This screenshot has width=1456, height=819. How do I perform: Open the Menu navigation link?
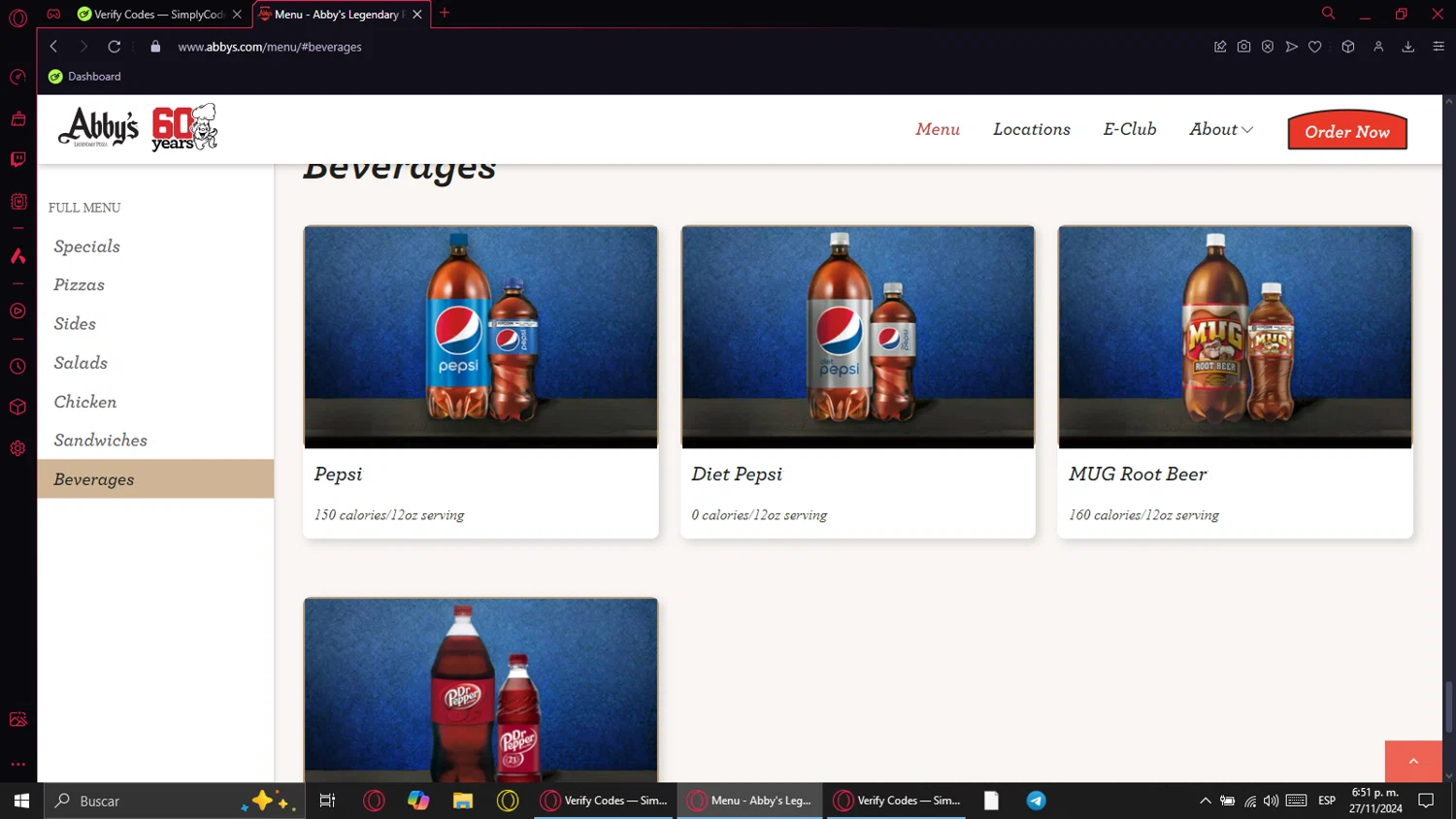(x=938, y=129)
